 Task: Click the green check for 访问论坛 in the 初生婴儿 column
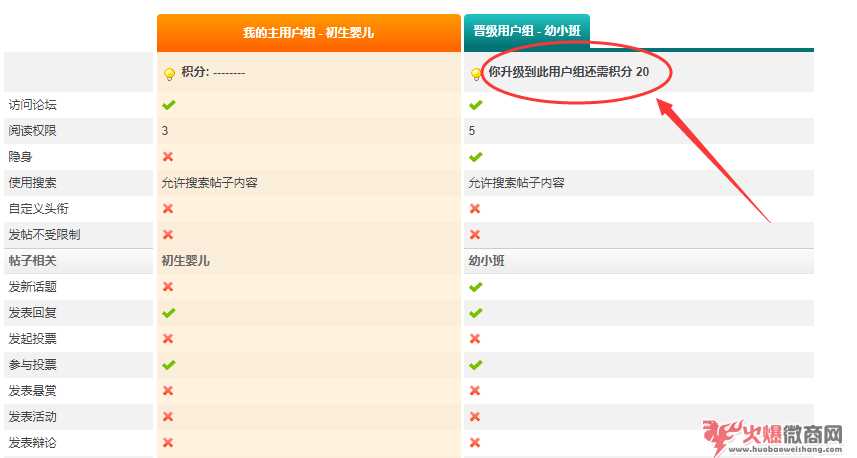169,105
